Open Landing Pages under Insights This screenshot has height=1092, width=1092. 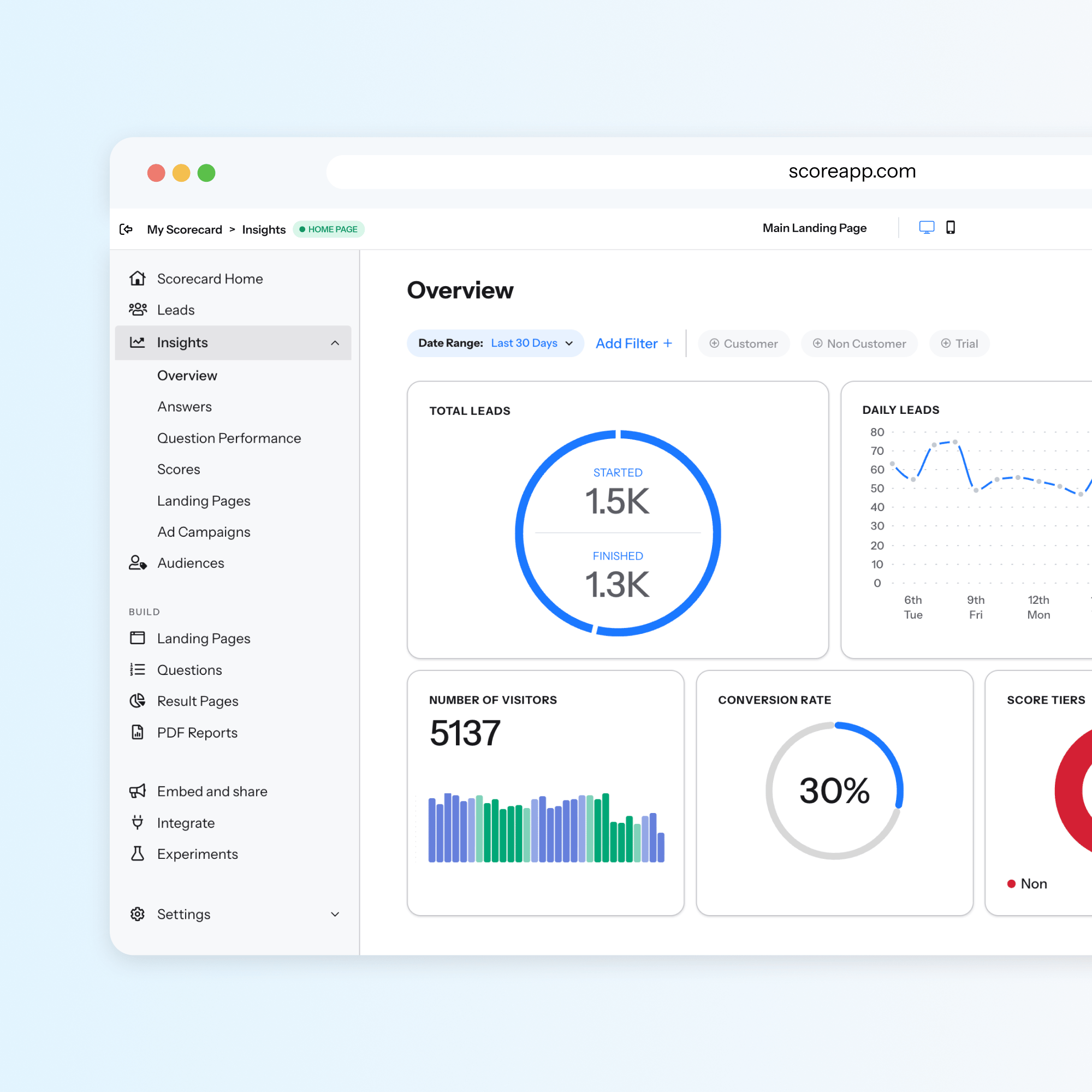tap(204, 501)
